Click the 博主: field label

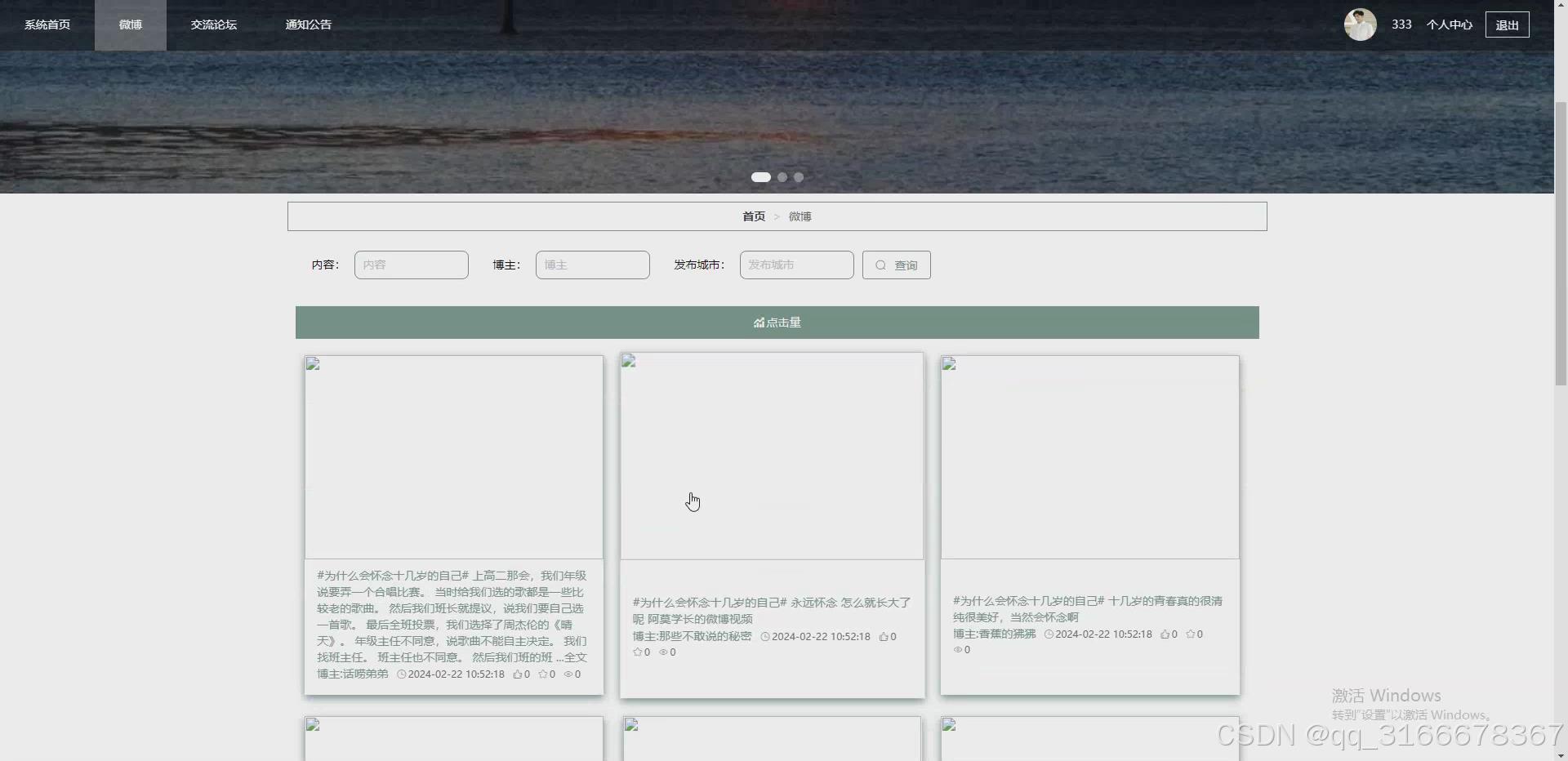point(506,265)
